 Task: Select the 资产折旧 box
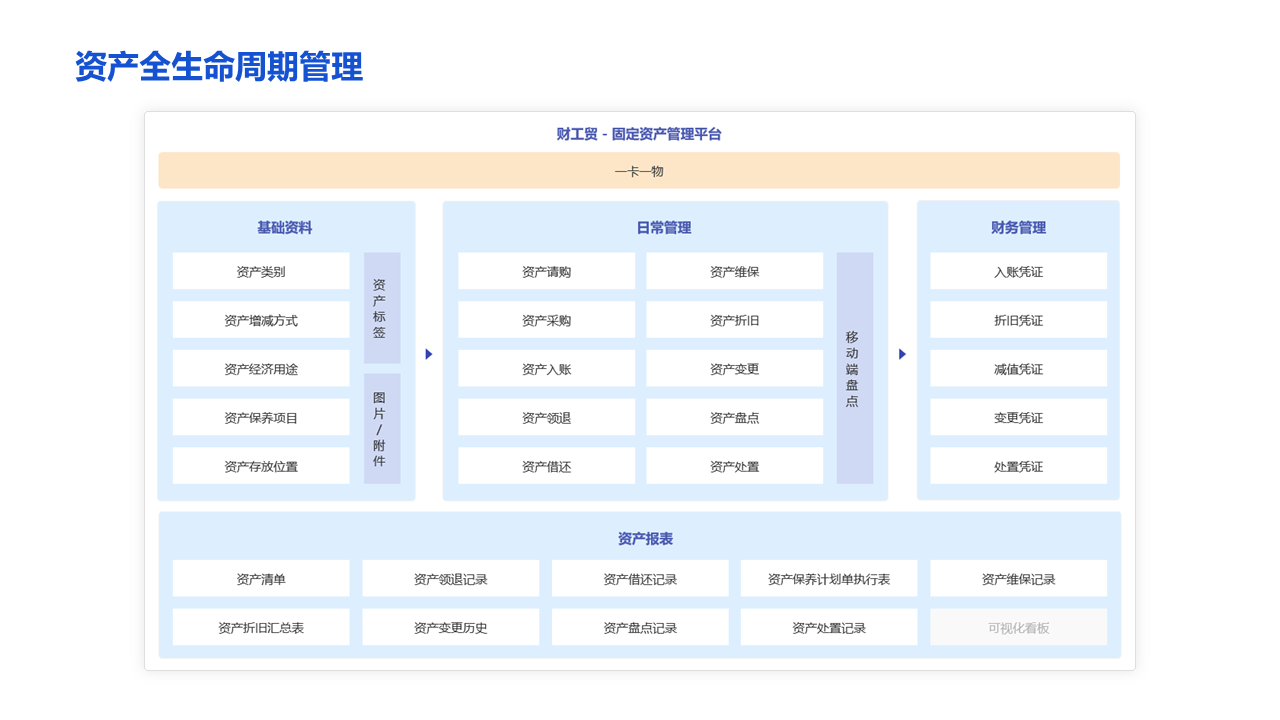[734, 320]
